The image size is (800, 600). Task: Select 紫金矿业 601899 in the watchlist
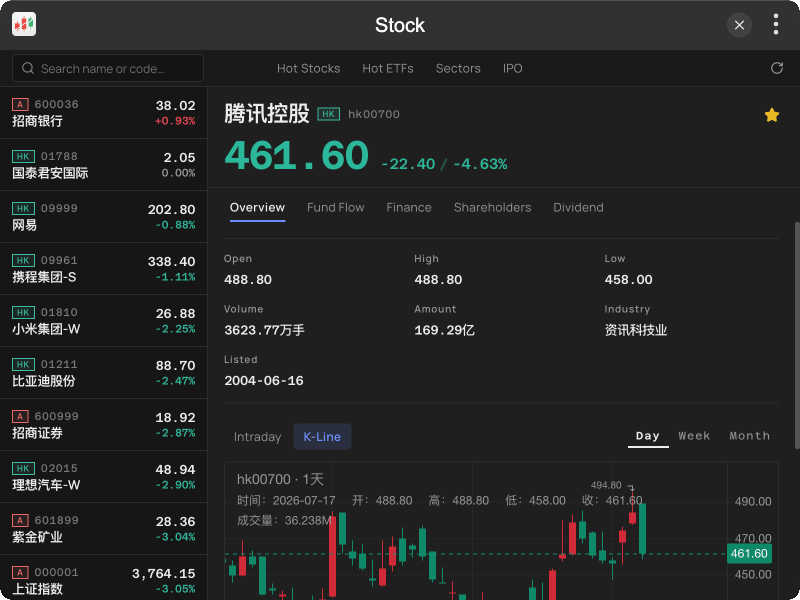(104, 529)
